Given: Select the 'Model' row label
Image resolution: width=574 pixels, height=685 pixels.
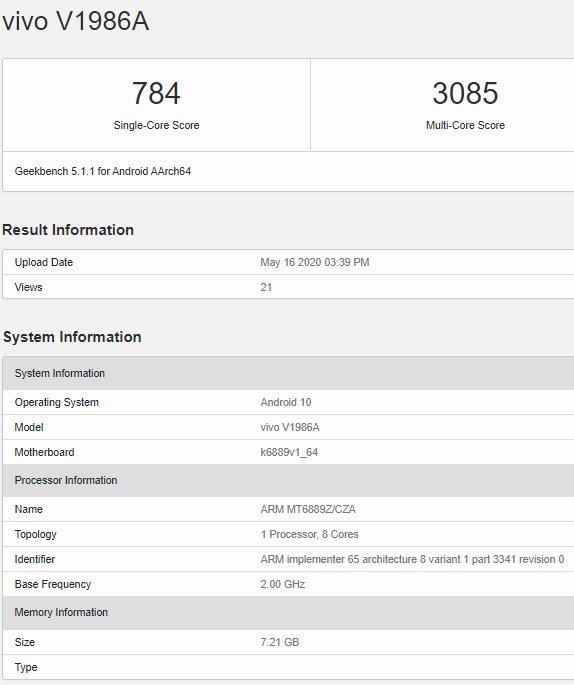Looking at the screenshot, I should pos(29,427).
